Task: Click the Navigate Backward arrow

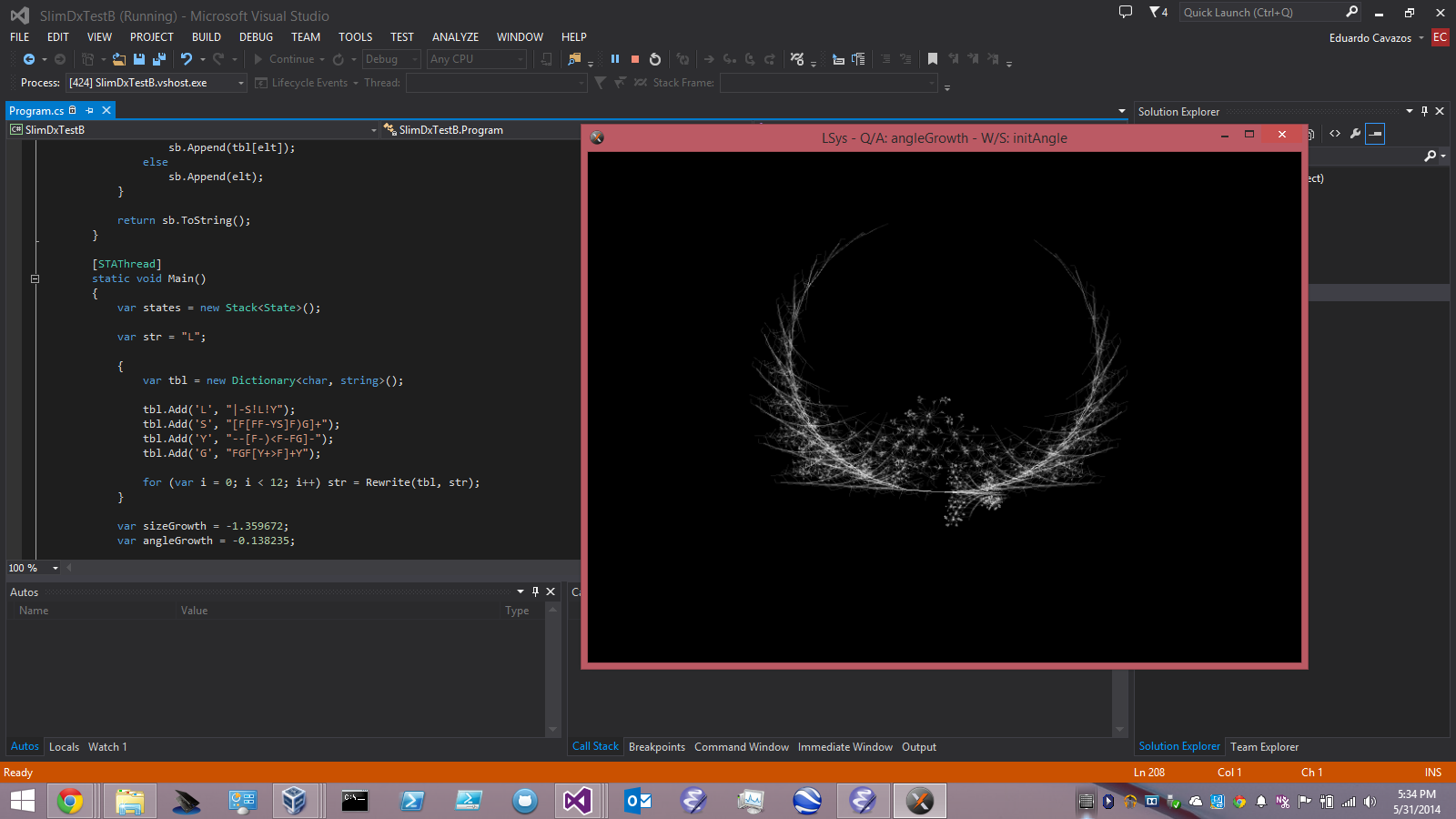Action: 29,59
